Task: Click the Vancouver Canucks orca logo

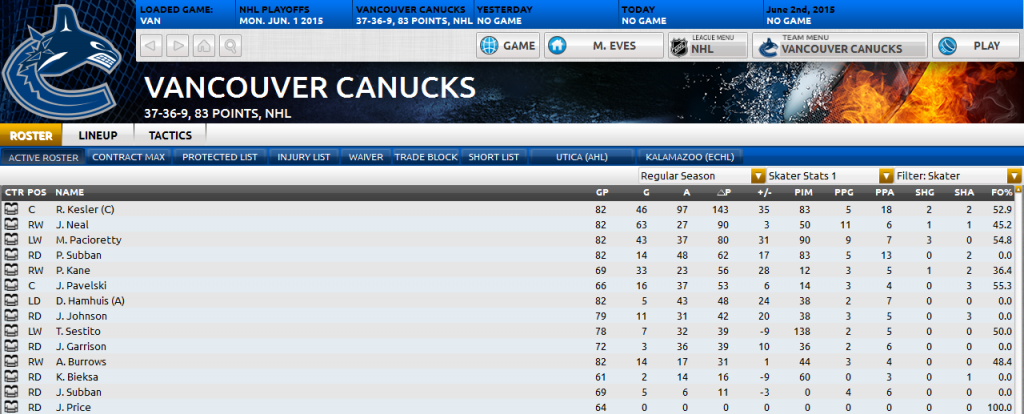Action: [x=63, y=62]
